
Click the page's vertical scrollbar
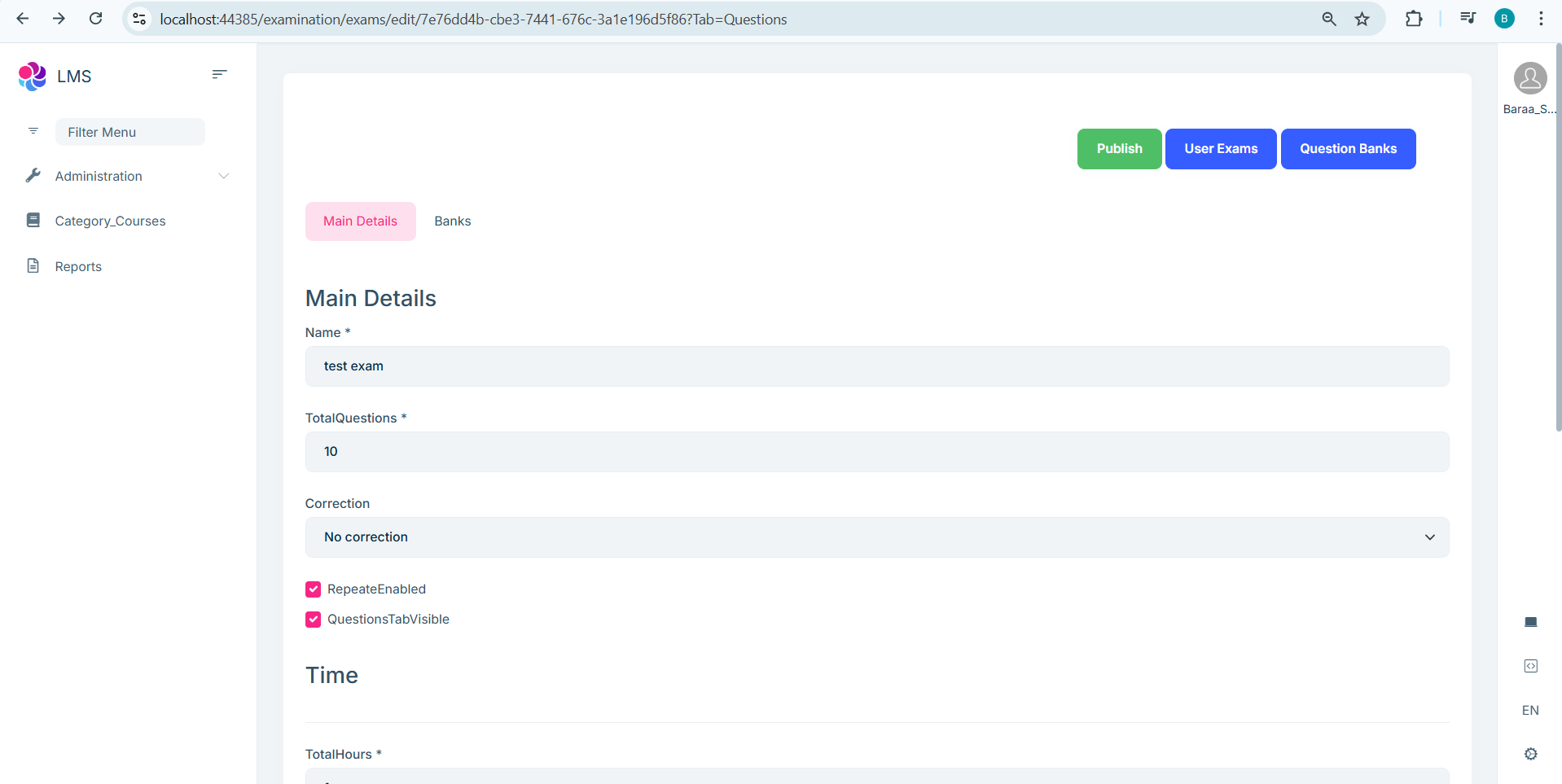pos(1557,244)
